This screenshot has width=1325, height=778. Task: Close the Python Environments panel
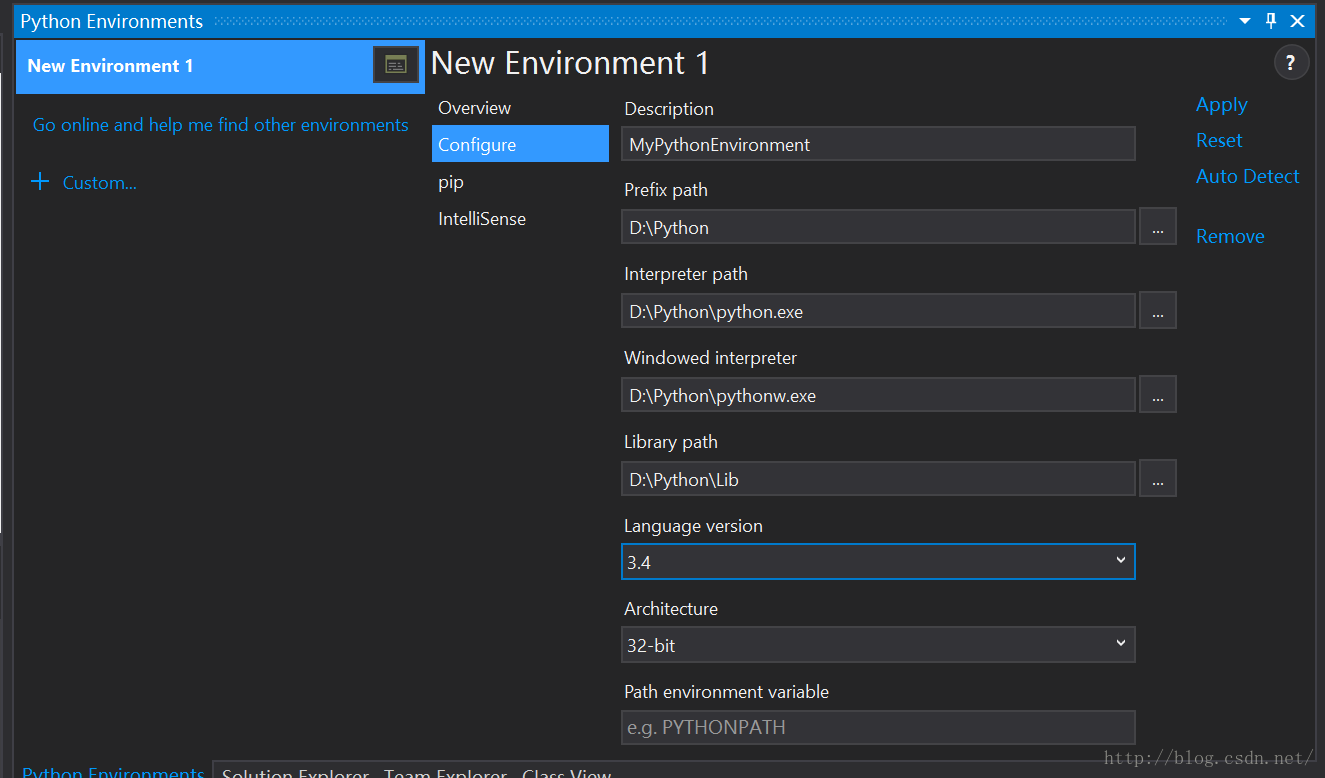point(1297,21)
